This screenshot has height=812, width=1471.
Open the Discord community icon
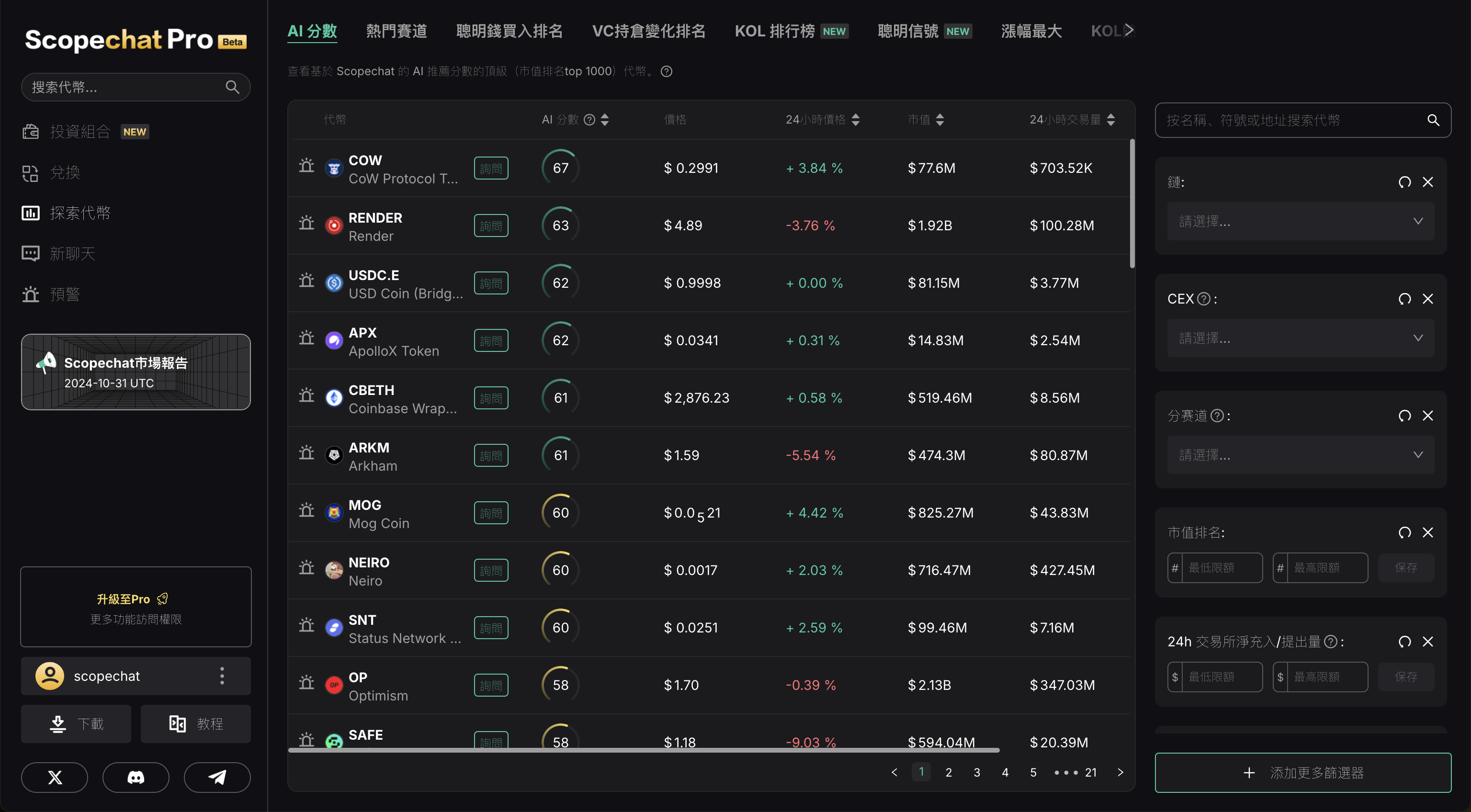point(136,777)
